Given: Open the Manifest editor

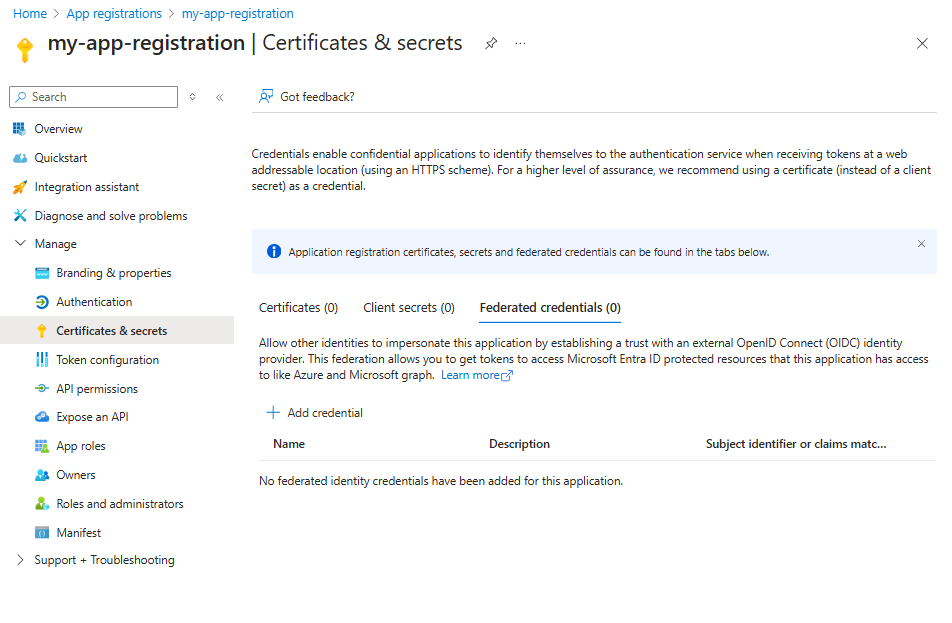Looking at the screenshot, I should pos(81,532).
